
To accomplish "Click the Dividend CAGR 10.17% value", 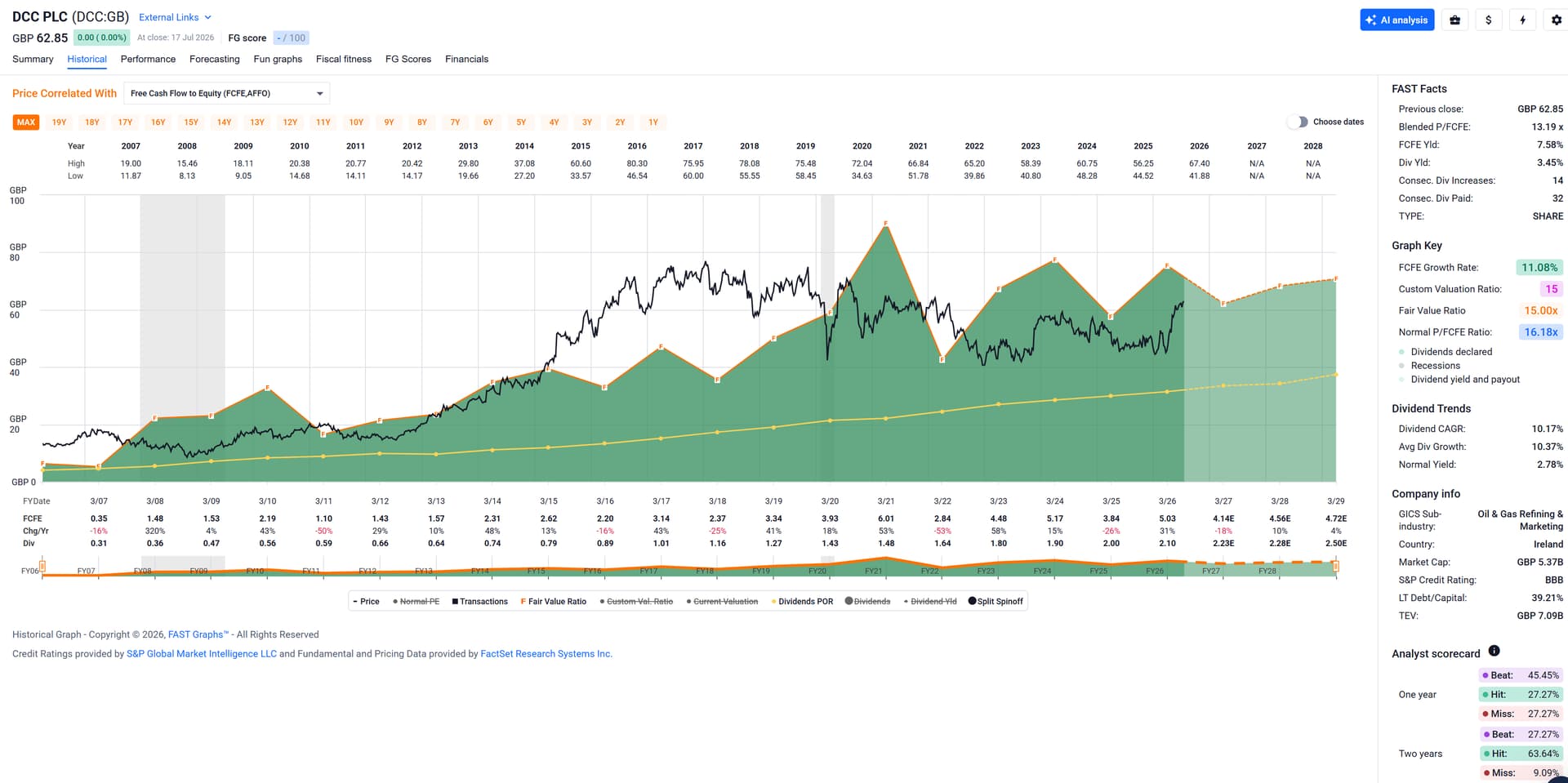I will pos(1548,429).
